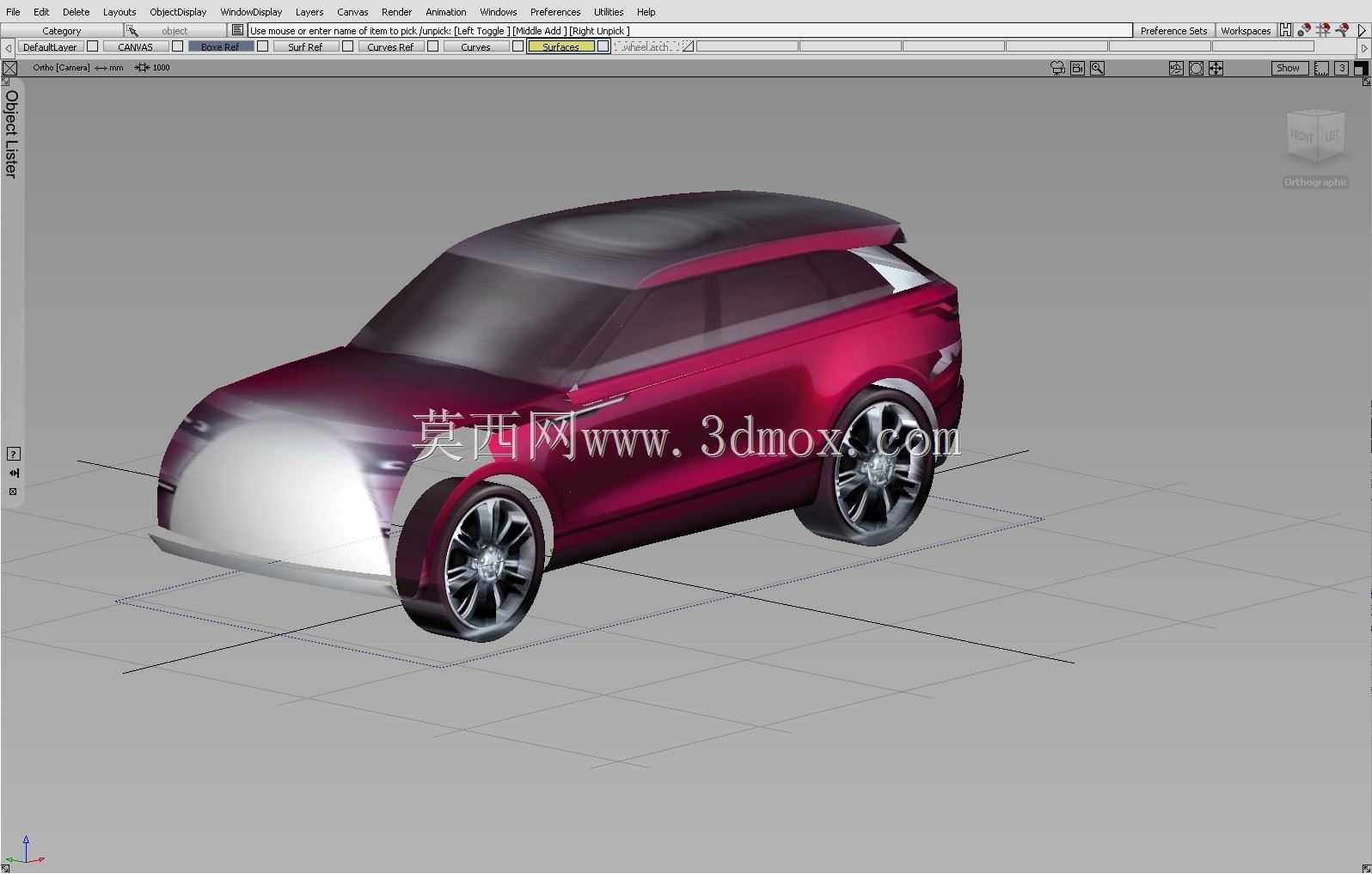Click the perspective units mm icon
Screen dimensions: 1372x874
pyautogui.click(x=108, y=68)
